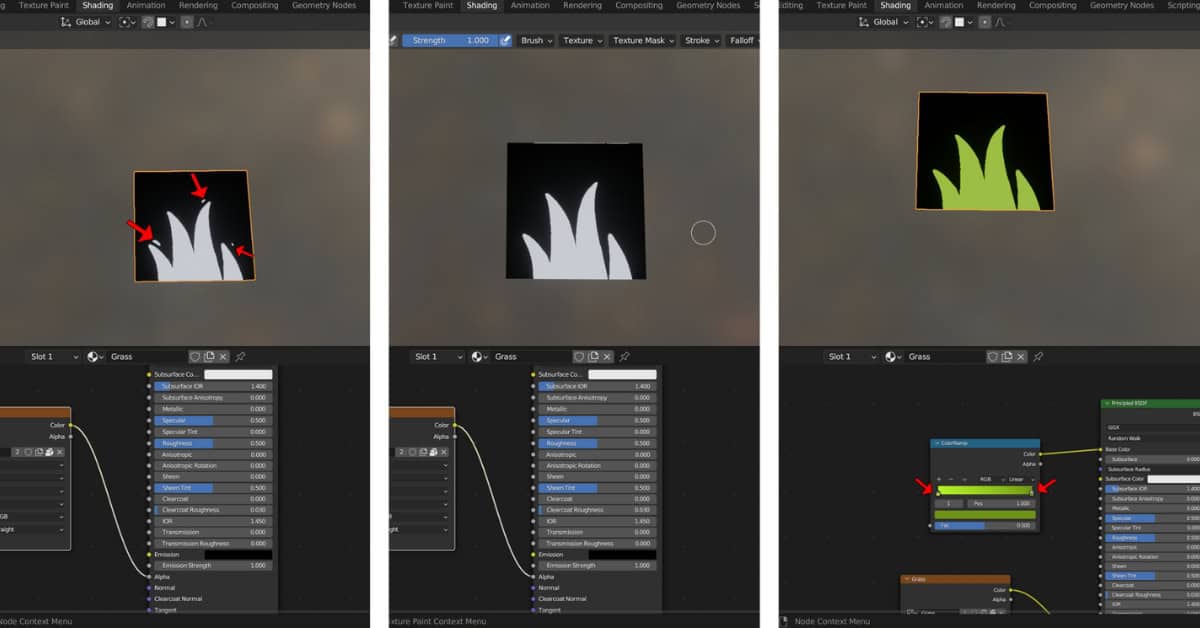Open the Linear interpolation dropdown on ColorRamp
Viewport: 1200px width, 628px height.
[1019, 479]
